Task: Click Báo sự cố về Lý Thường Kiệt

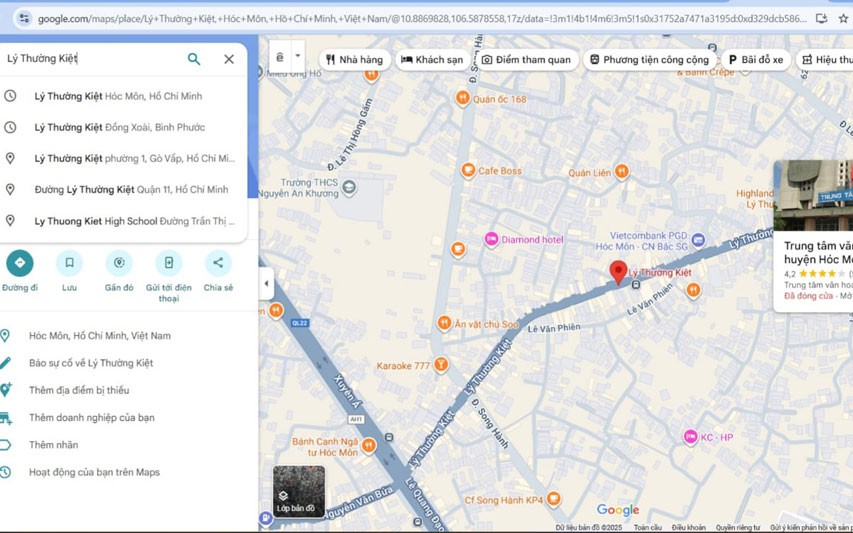Action: 91,363
